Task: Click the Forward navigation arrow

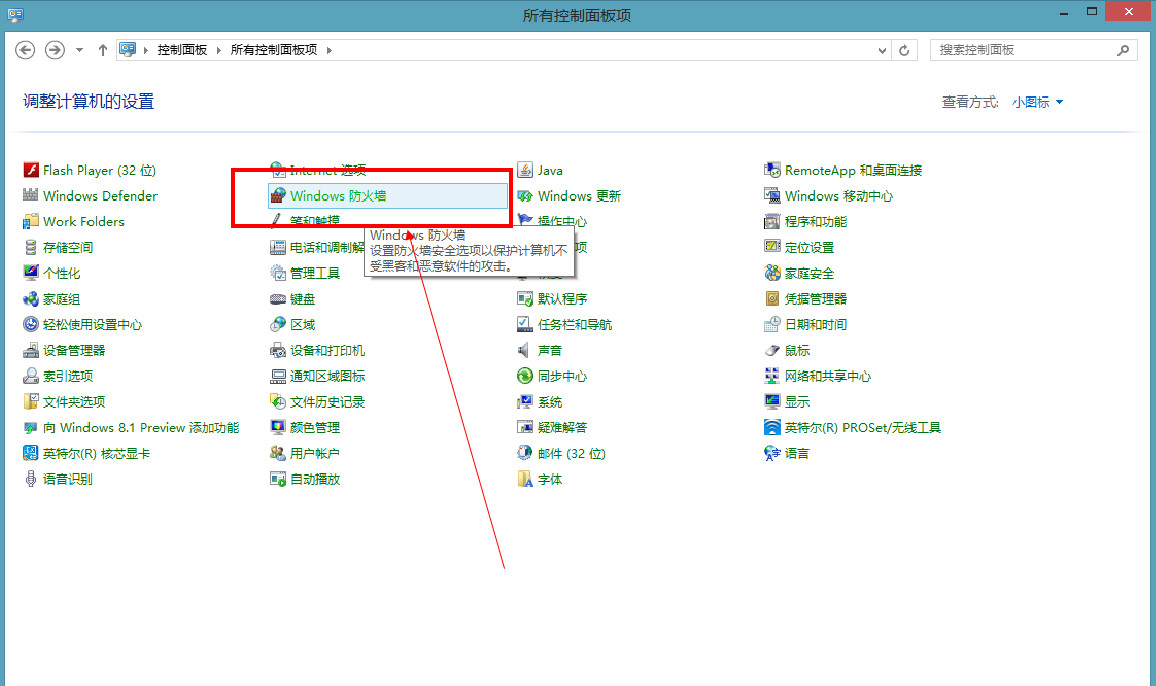Action: click(55, 49)
